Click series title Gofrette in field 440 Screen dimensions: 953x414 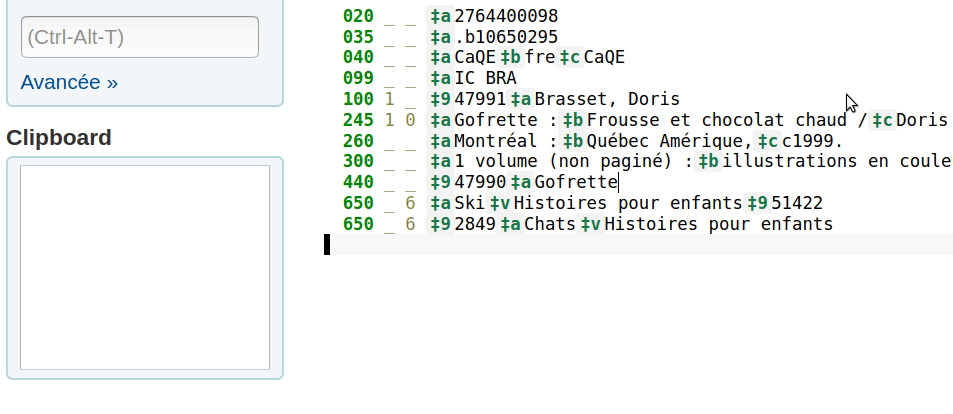pos(576,182)
